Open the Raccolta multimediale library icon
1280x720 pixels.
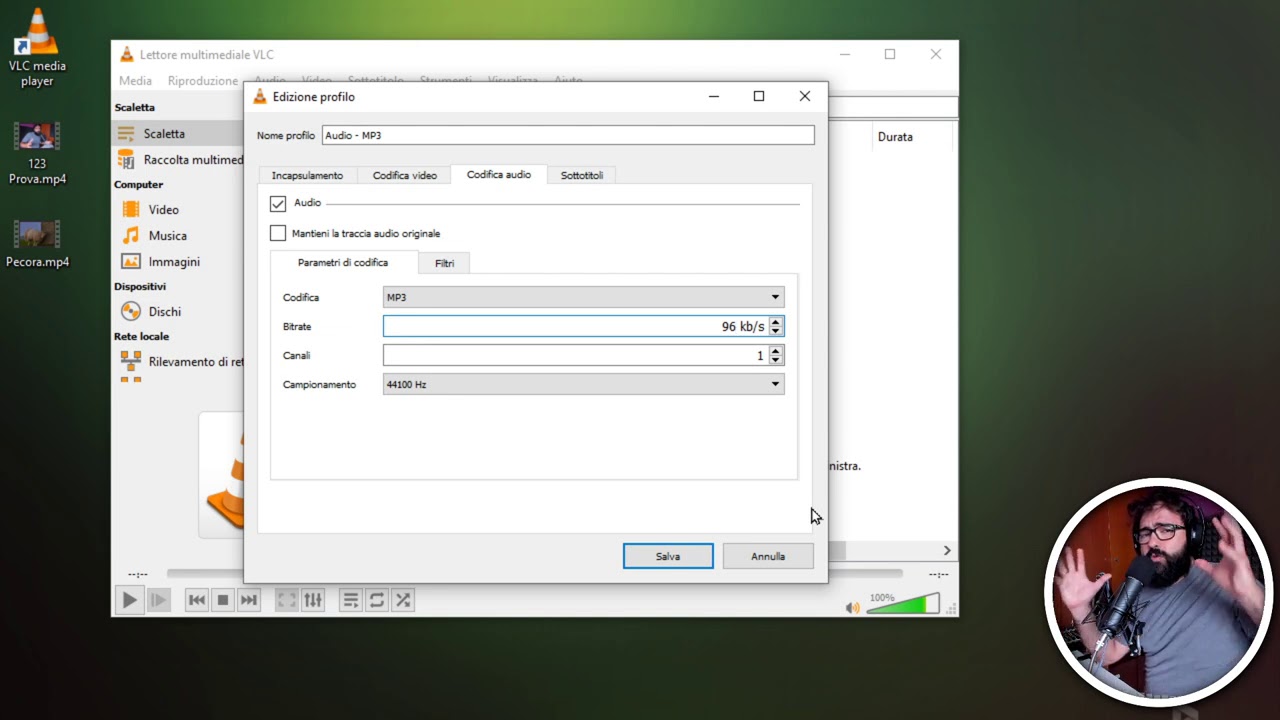pos(126,160)
